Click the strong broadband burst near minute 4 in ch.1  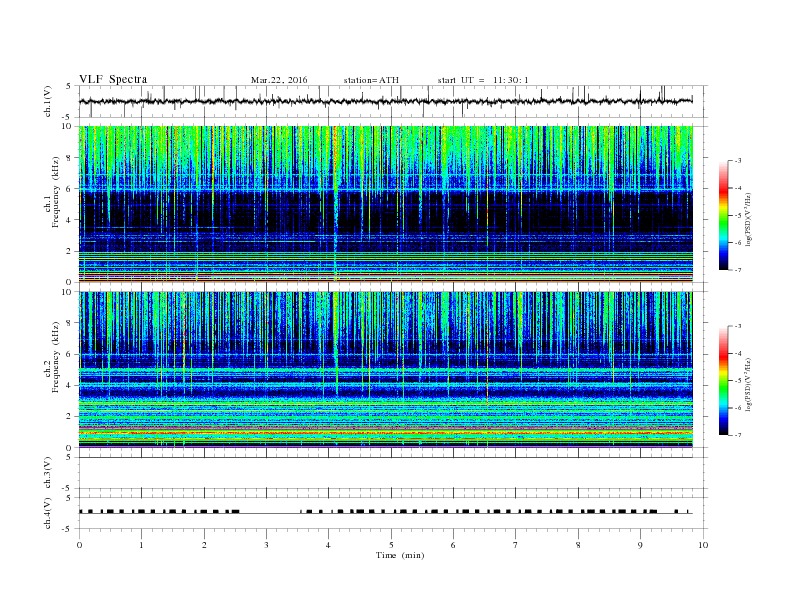click(334, 202)
